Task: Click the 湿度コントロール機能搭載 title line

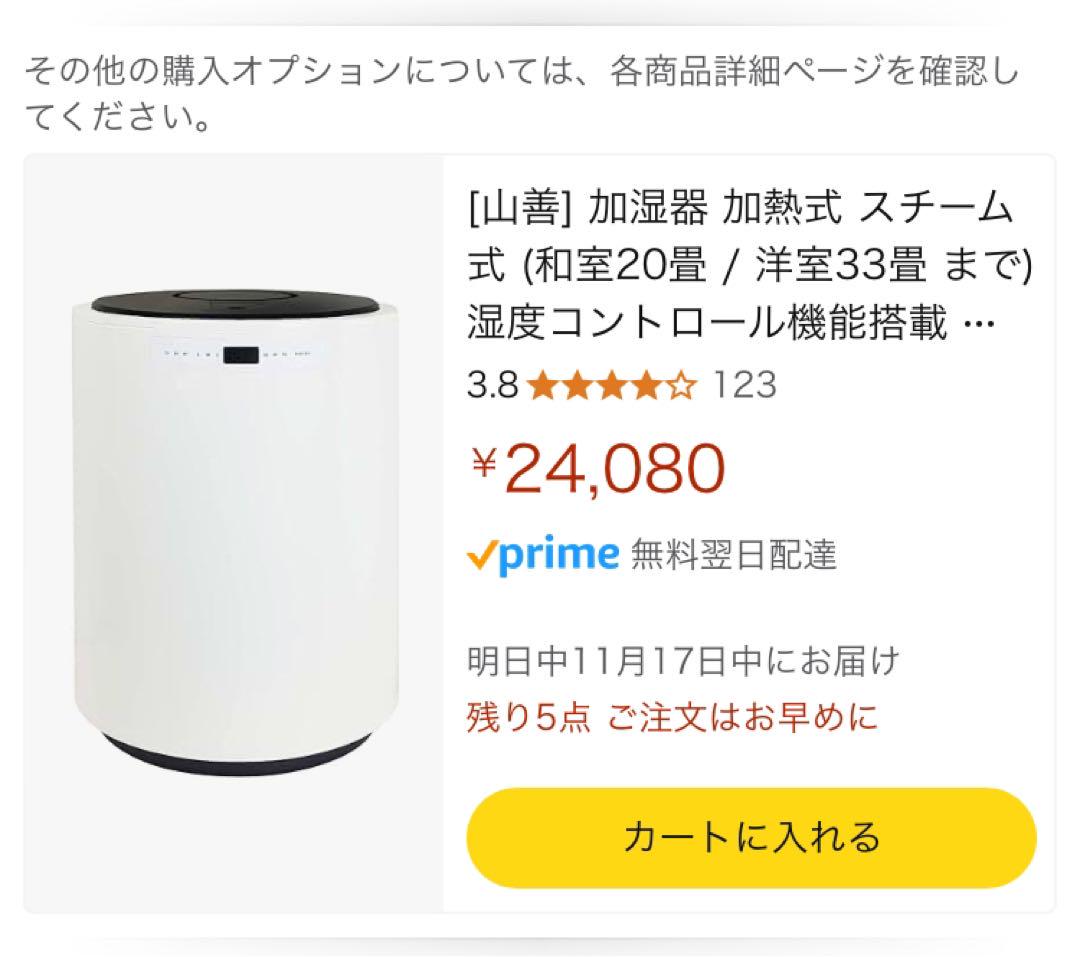Action: (x=707, y=322)
